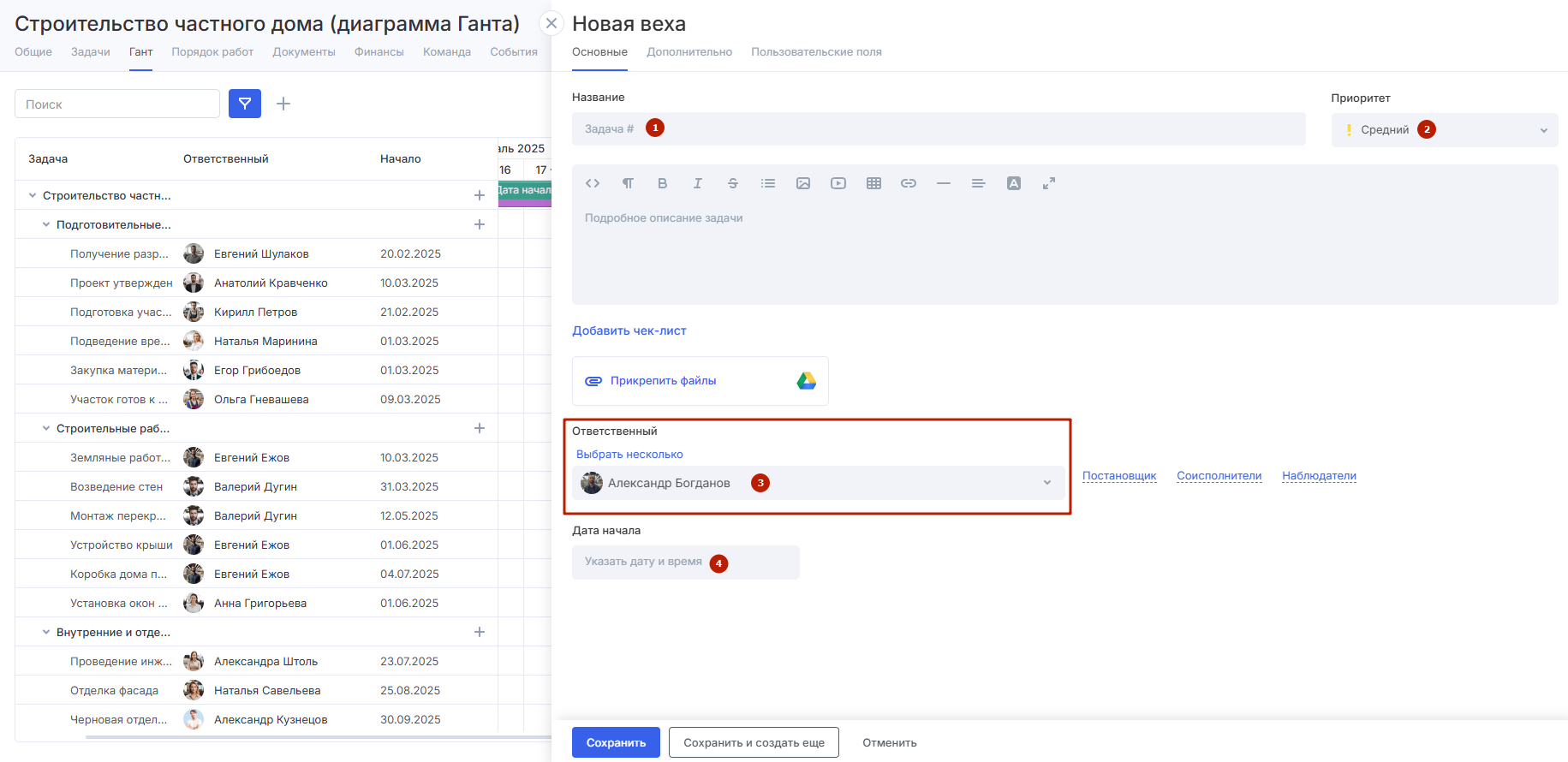
Task: Click the Дата начала date field
Action: 686,563
